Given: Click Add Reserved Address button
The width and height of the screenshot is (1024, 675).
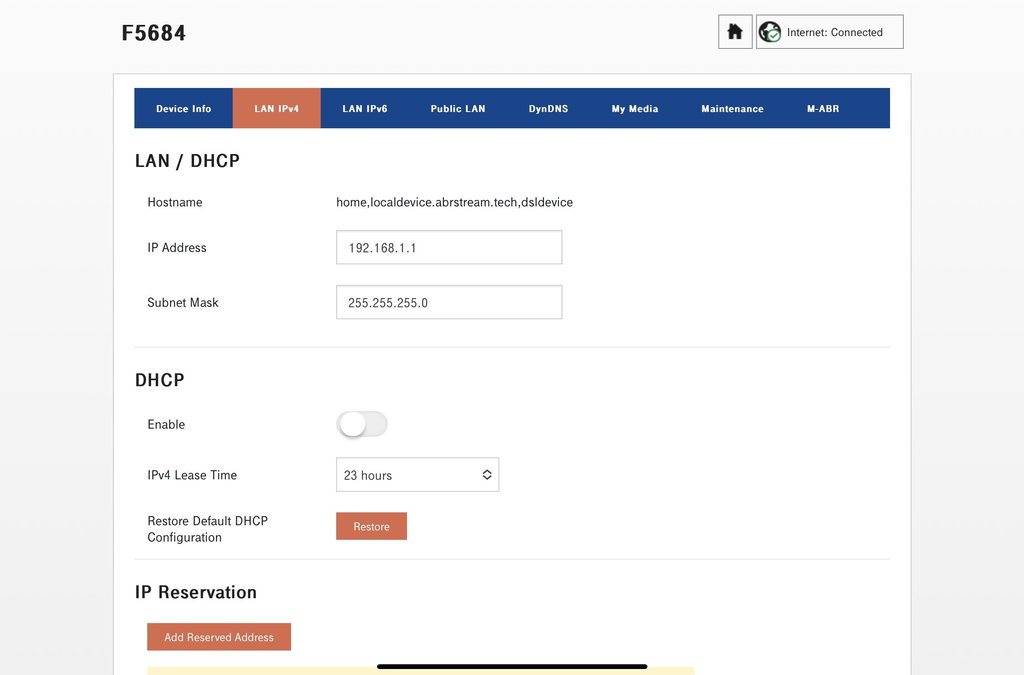Looking at the screenshot, I should tap(219, 637).
